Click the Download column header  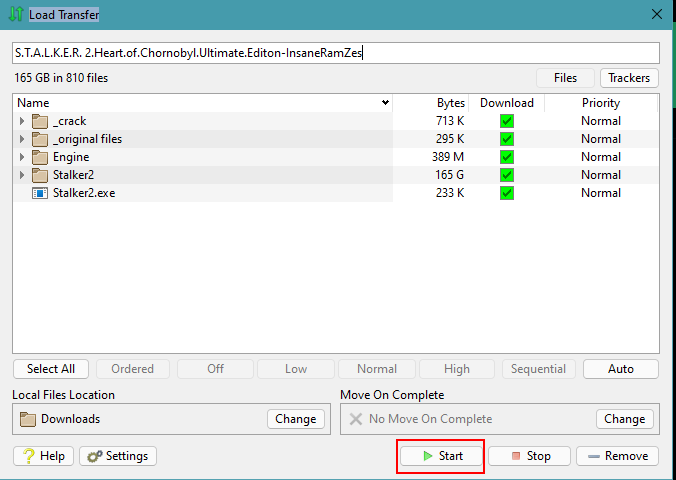(x=507, y=103)
